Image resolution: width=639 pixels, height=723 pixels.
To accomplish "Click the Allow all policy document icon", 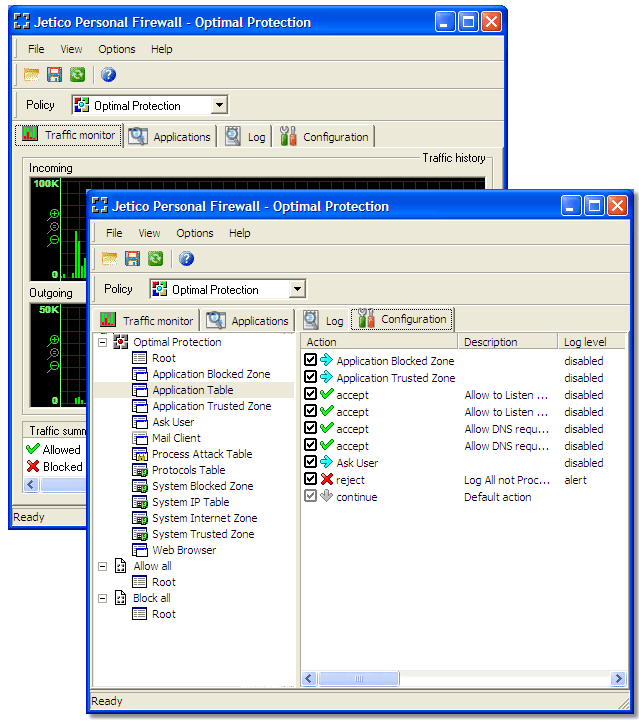I will coord(120,566).
